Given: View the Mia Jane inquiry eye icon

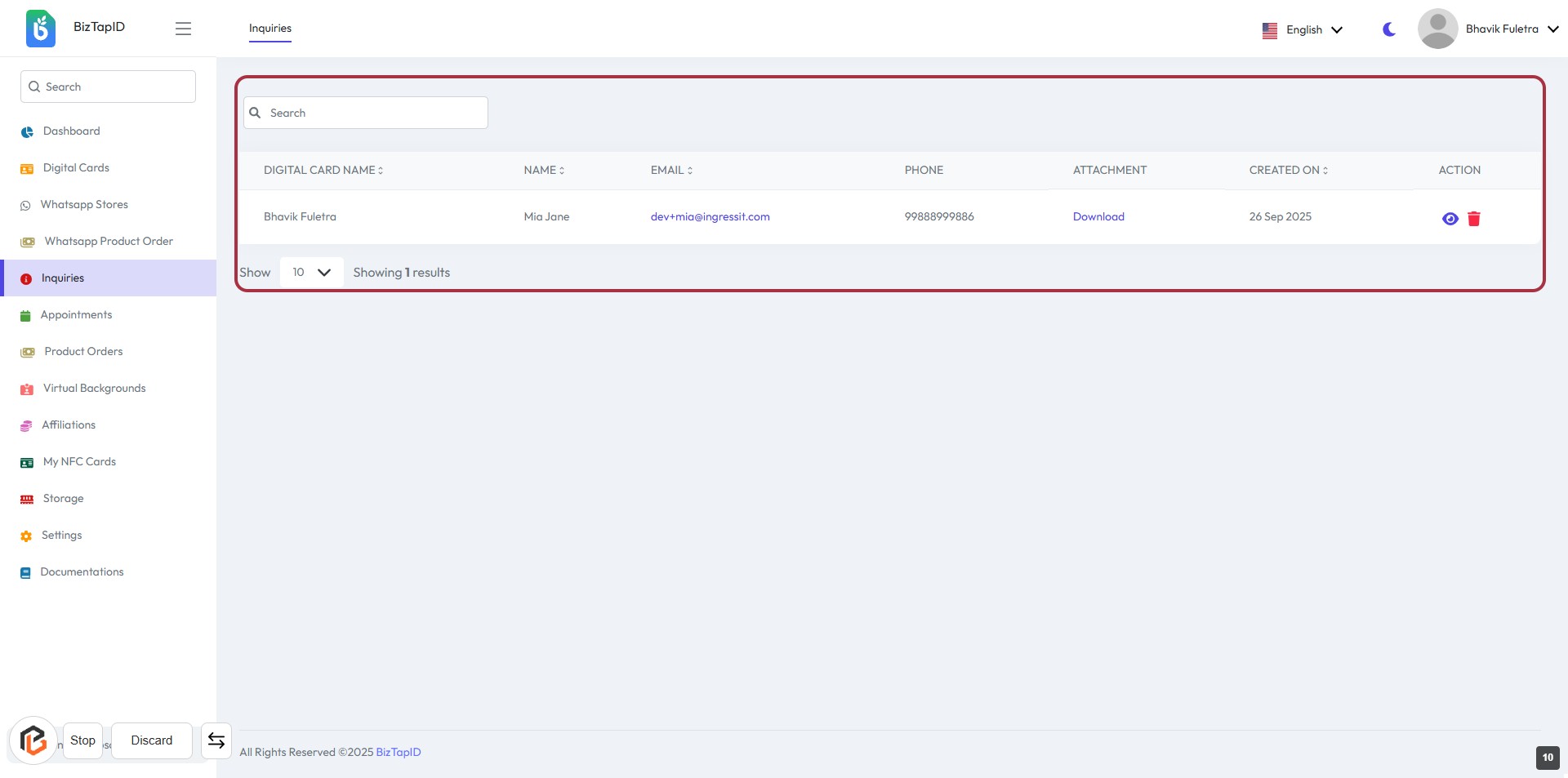Looking at the screenshot, I should pos(1450,219).
